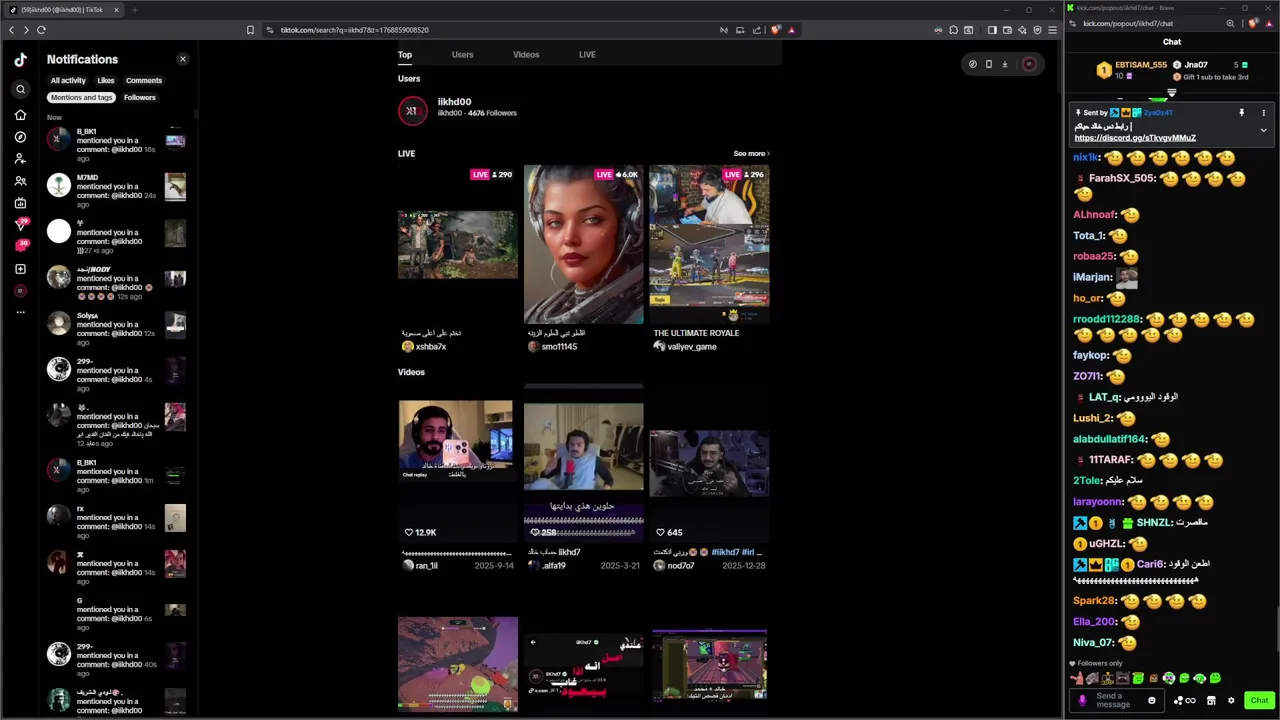Screen dimensions: 1280x720
Task: Open the nod7o7 video with 645 likes
Action: click(709, 463)
